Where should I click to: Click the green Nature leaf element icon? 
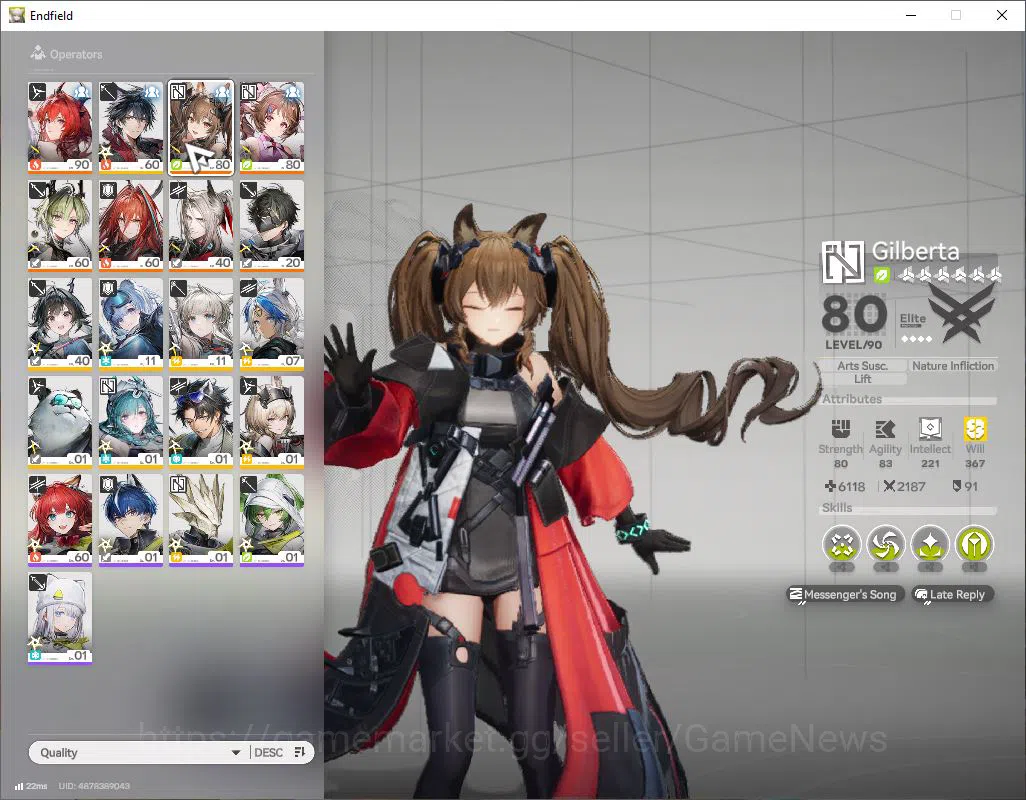coord(881,275)
